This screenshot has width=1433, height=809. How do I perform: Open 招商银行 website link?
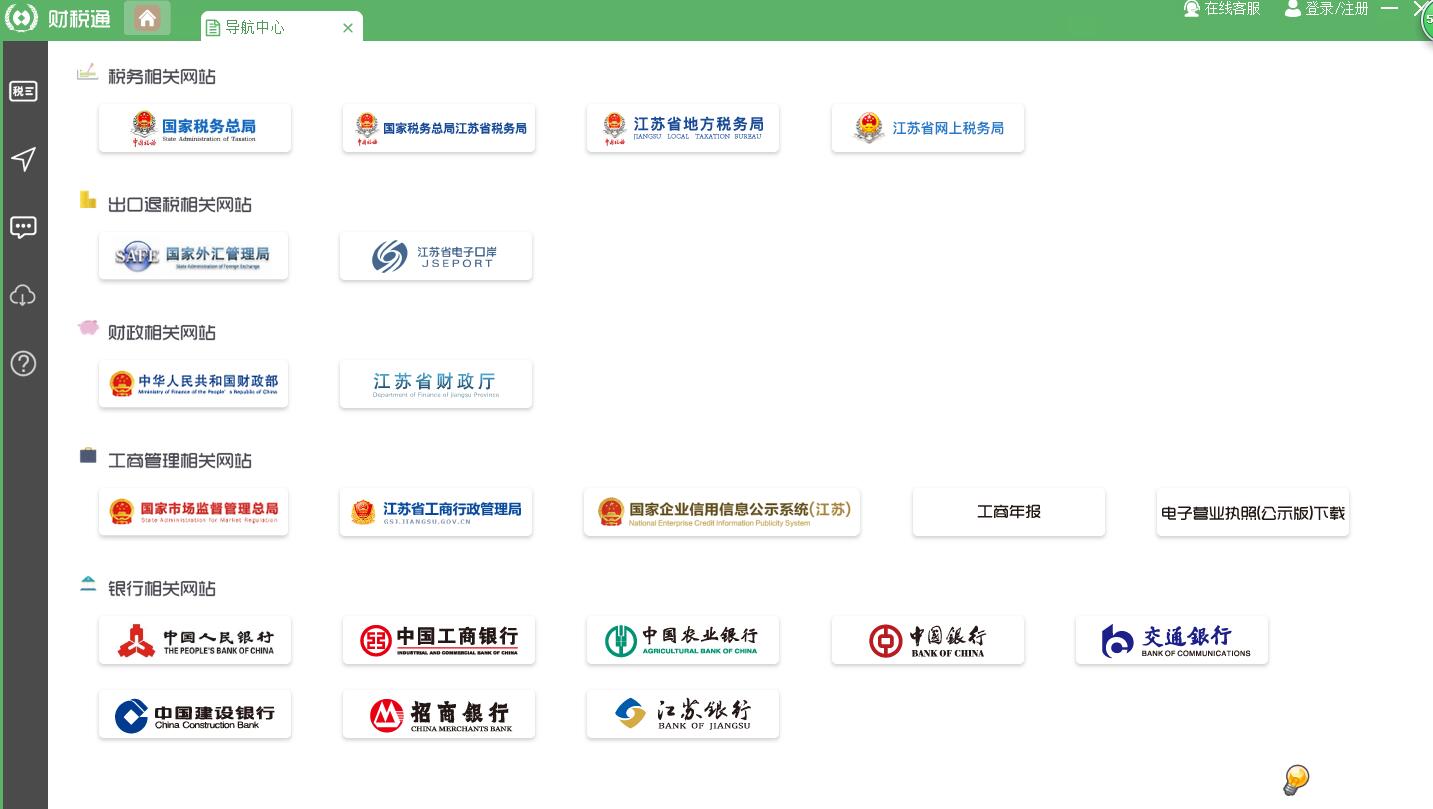[x=439, y=714]
